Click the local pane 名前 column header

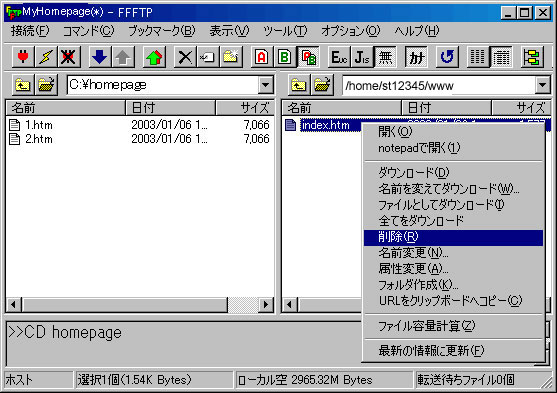[x=66, y=108]
